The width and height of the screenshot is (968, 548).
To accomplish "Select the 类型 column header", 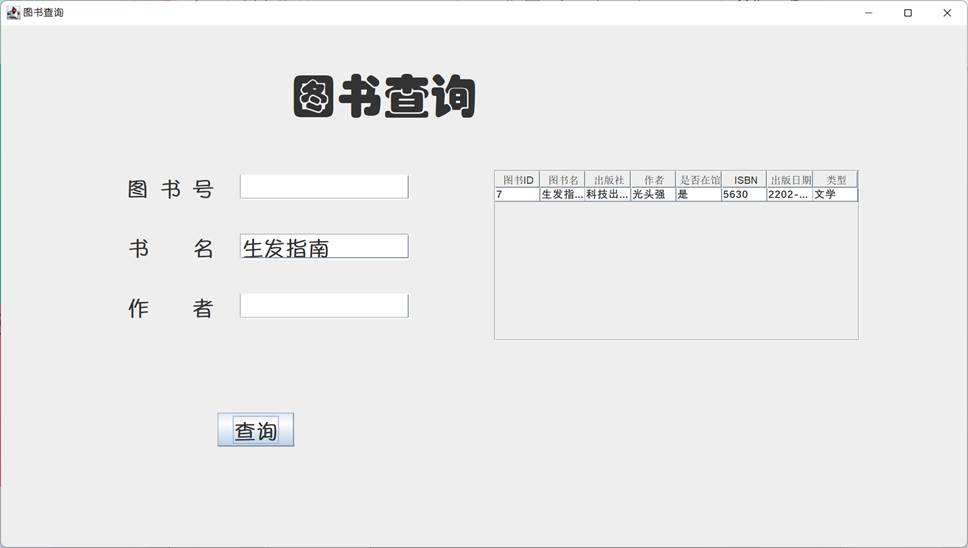I will tap(835, 180).
